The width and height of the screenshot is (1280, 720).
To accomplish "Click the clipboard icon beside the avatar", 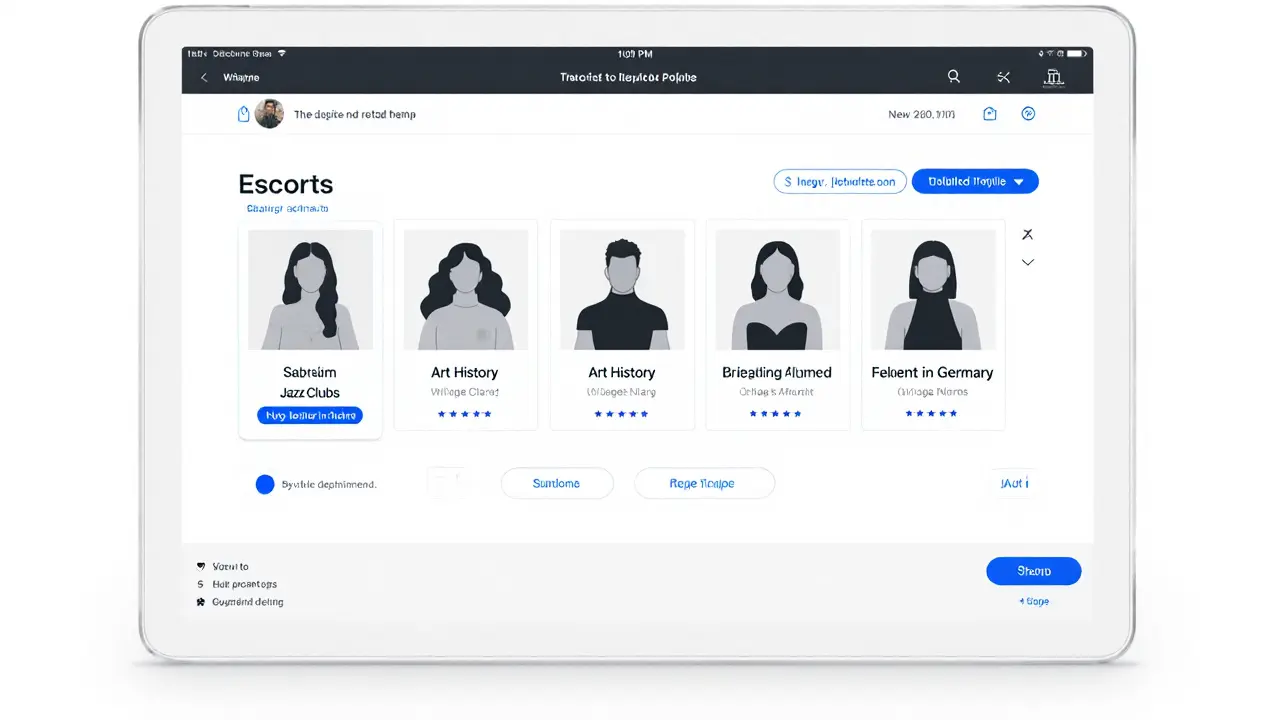I will click(x=243, y=114).
